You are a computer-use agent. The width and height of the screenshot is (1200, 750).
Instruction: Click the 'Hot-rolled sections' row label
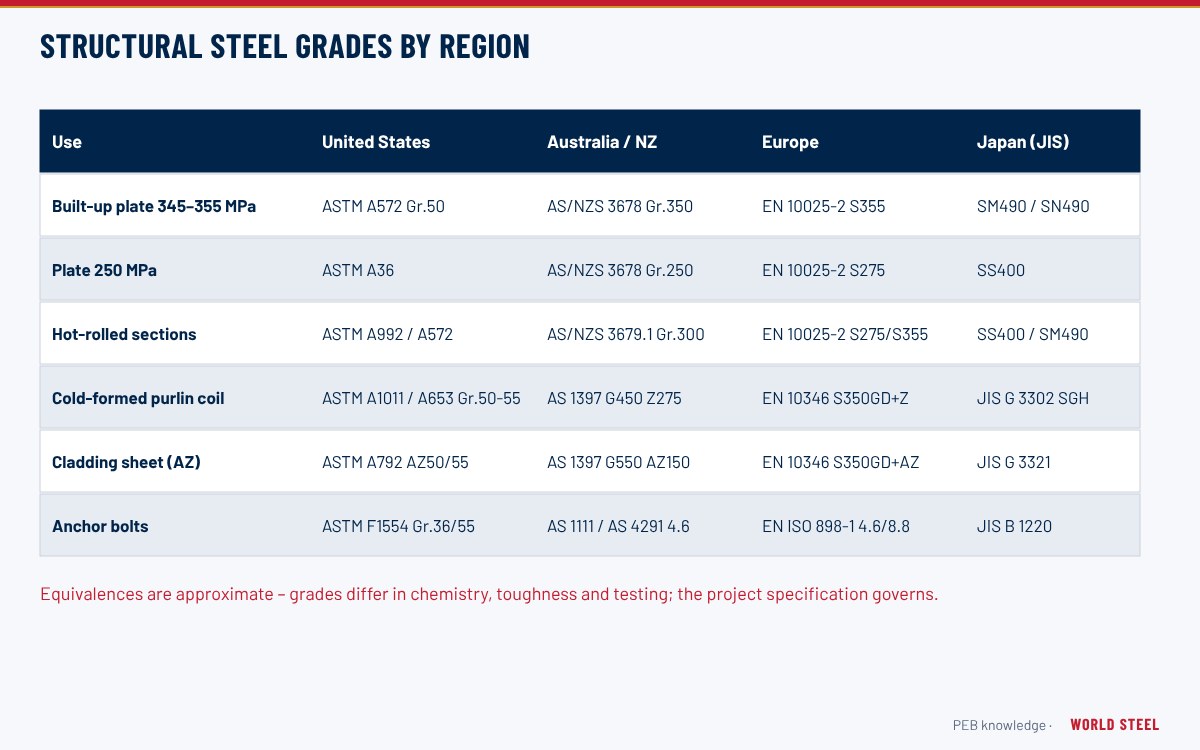[x=124, y=334]
